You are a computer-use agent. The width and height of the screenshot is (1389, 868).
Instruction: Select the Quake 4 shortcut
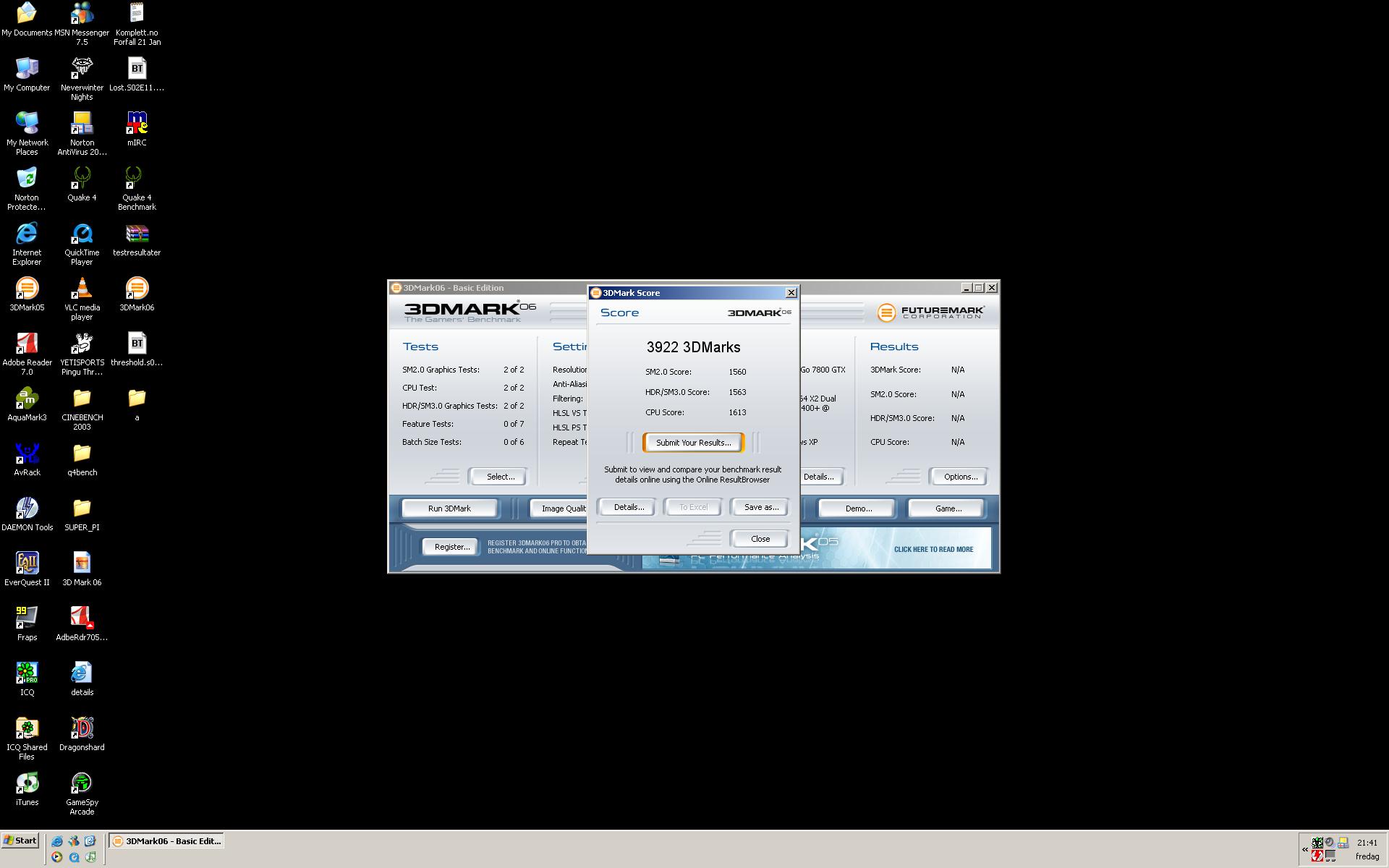point(82,184)
